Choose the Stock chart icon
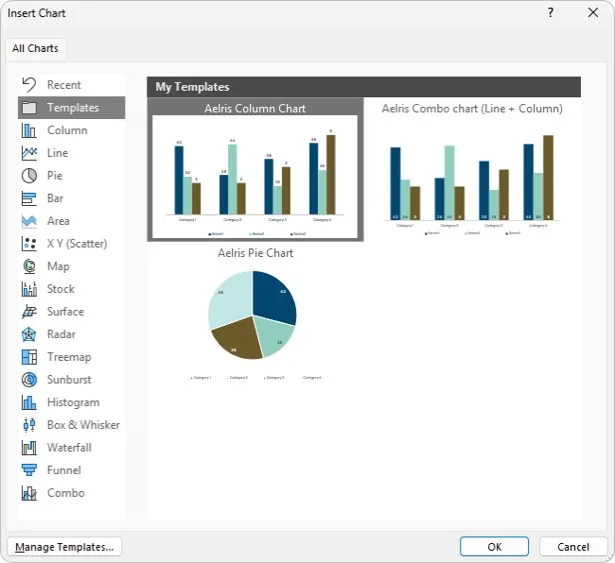The height and width of the screenshot is (563, 615). 29,289
